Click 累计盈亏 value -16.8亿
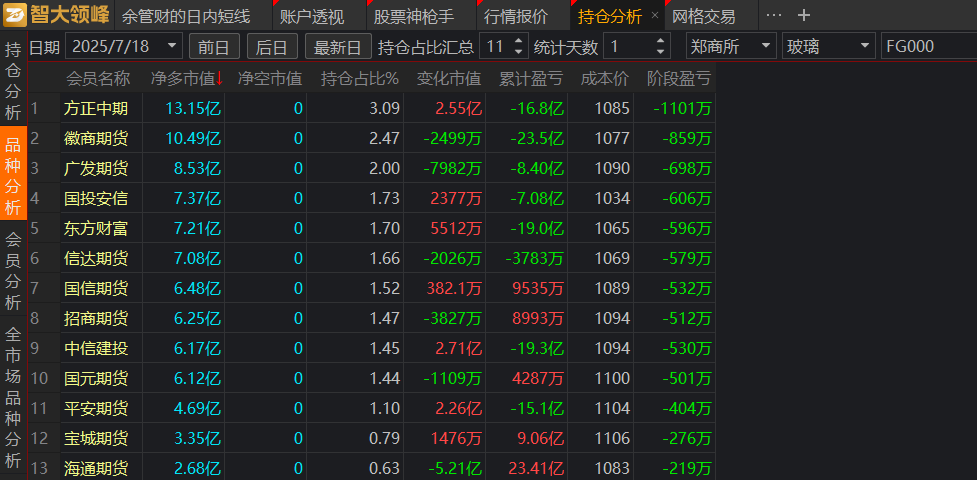 pos(537,108)
